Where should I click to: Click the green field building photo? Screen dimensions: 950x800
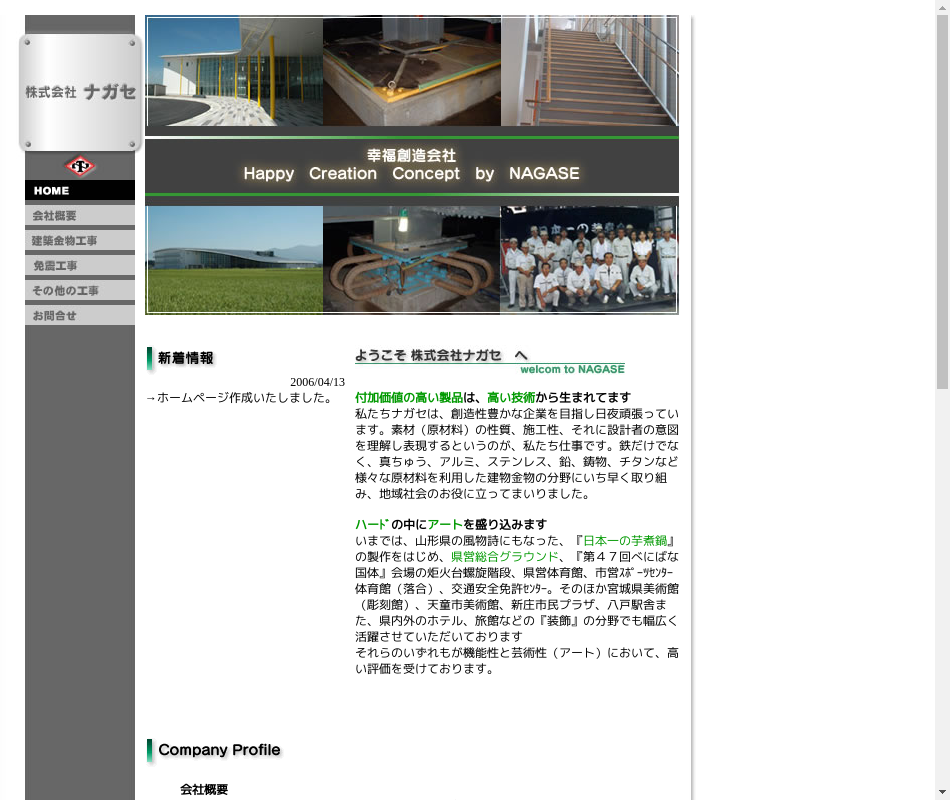pos(235,260)
